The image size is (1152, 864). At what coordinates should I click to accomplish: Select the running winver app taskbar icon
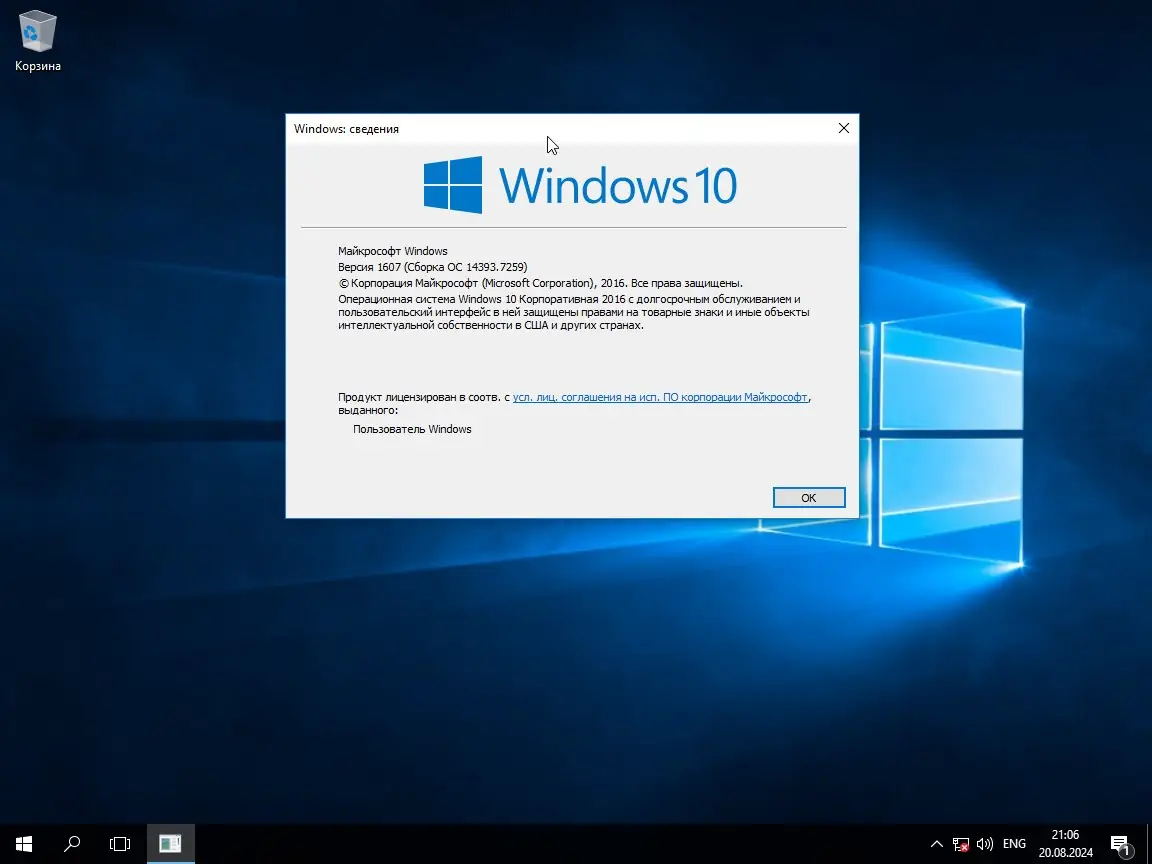[170, 843]
